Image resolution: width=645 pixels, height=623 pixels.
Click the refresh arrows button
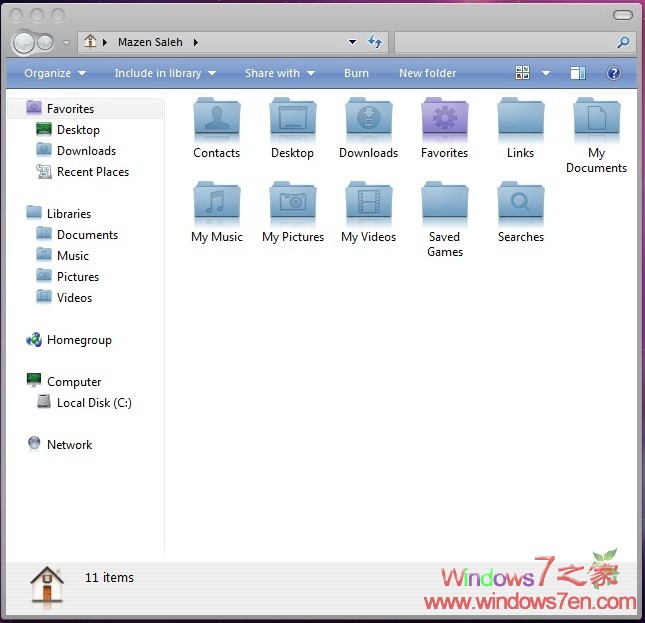point(375,42)
